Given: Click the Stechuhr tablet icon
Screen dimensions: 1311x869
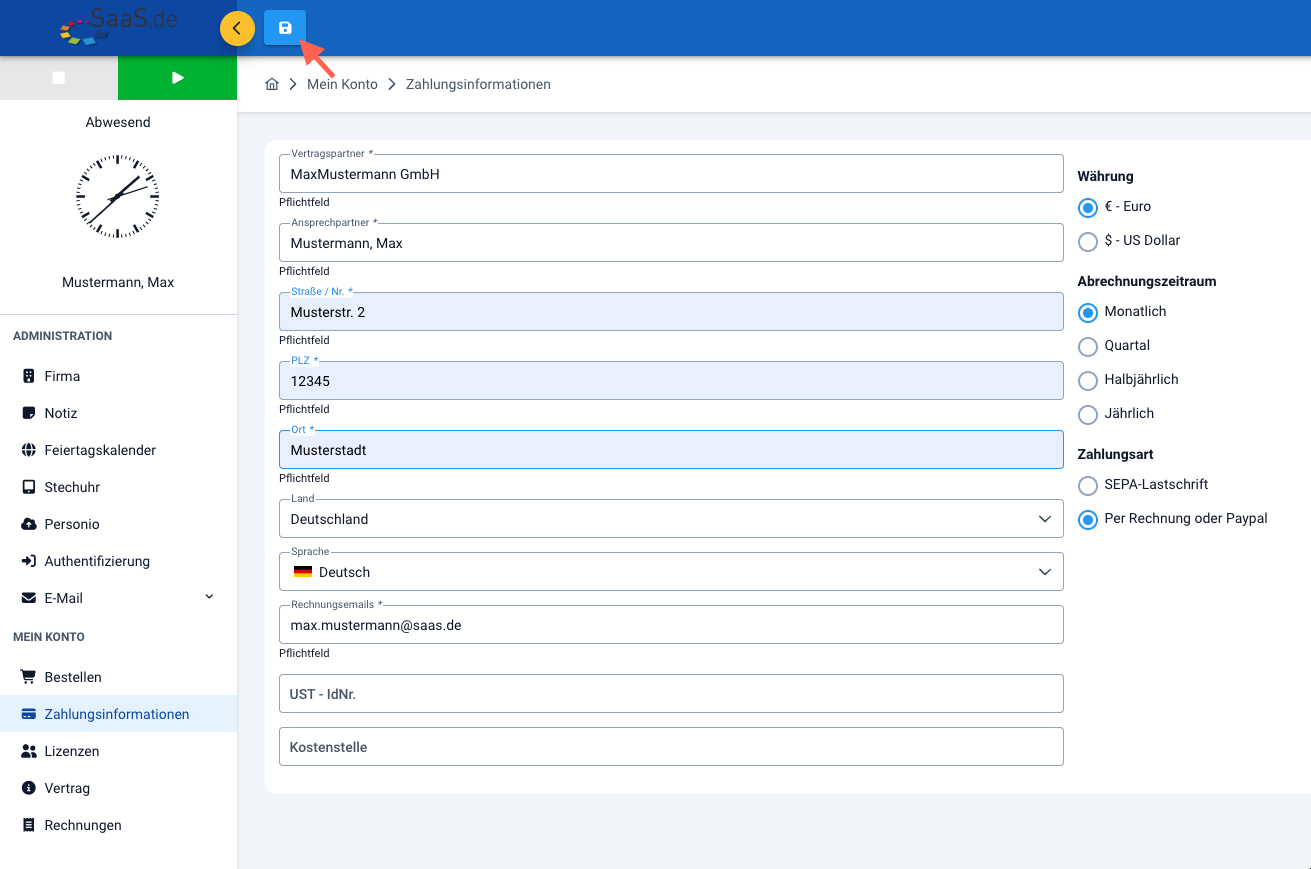Looking at the screenshot, I should click(28, 487).
